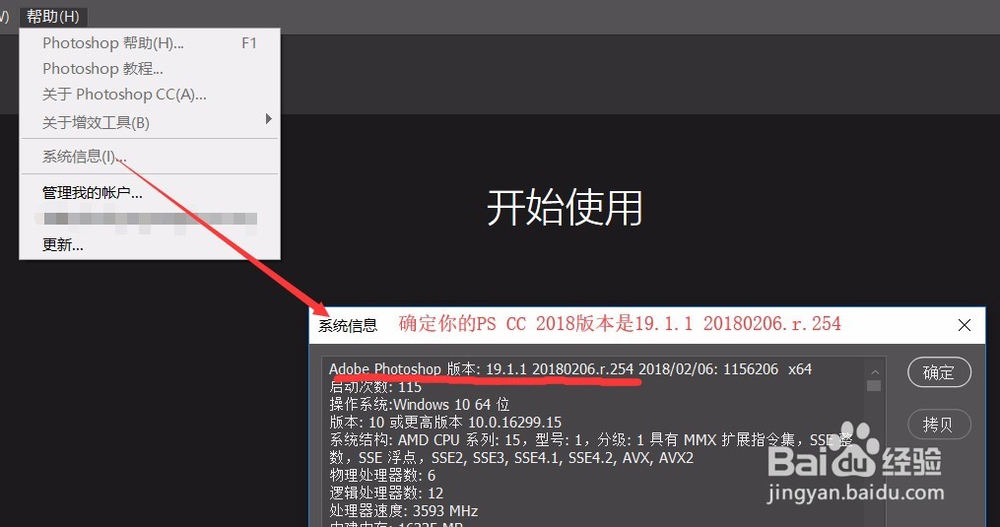Click scrollbar up arrow in system info box
Viewport: 1000px width, 527px height.
[x=874, y=372]
